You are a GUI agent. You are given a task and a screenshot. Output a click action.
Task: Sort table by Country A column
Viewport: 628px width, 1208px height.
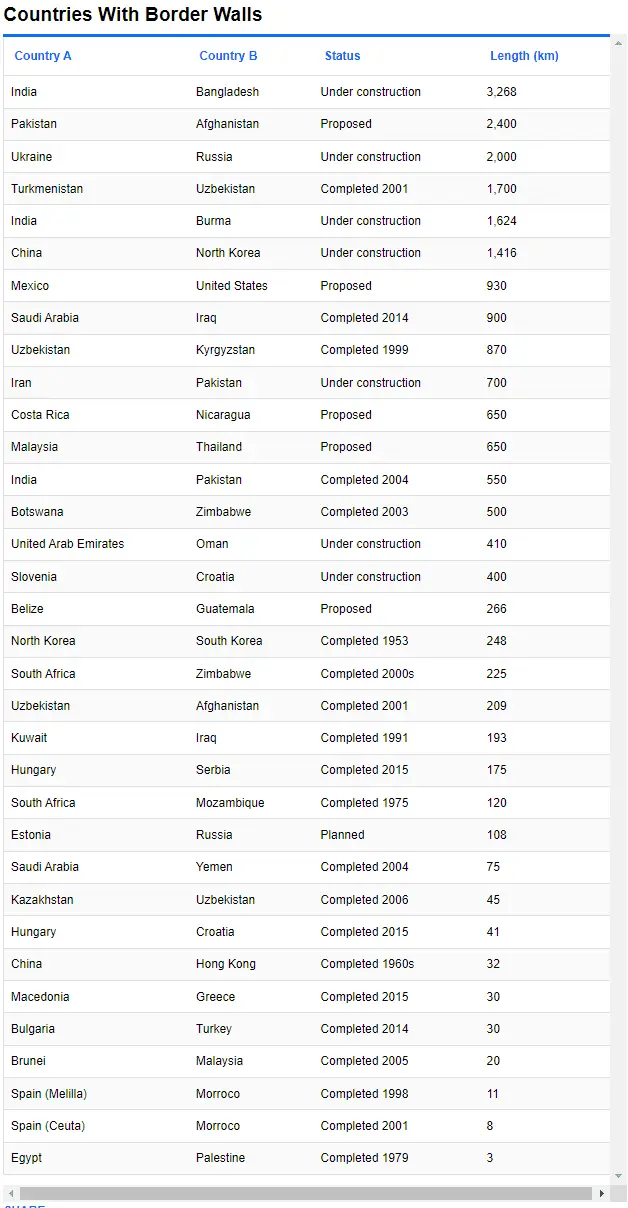click(43, 56)
